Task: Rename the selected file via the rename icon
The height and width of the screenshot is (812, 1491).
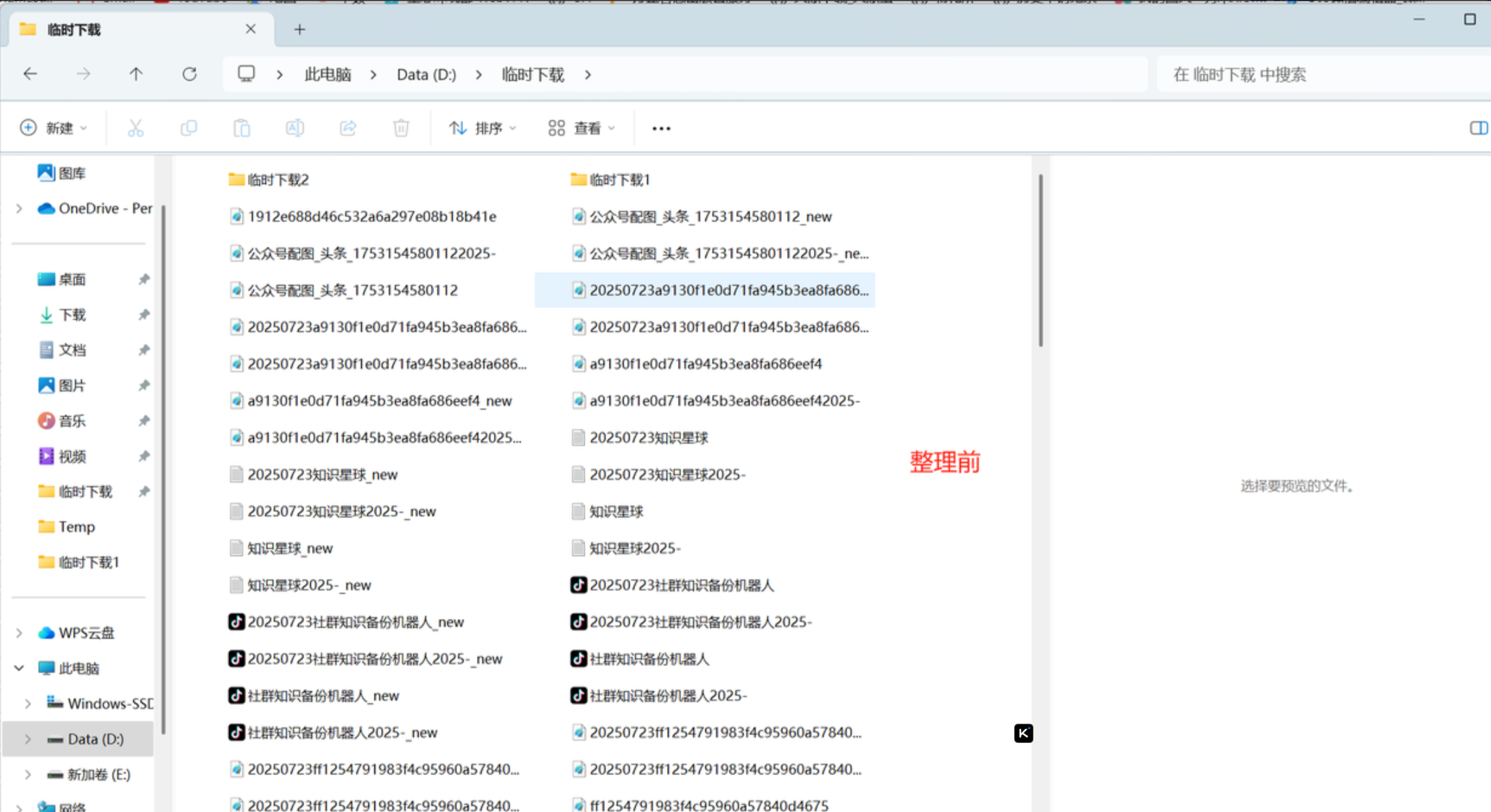Action: coord(294,127)
